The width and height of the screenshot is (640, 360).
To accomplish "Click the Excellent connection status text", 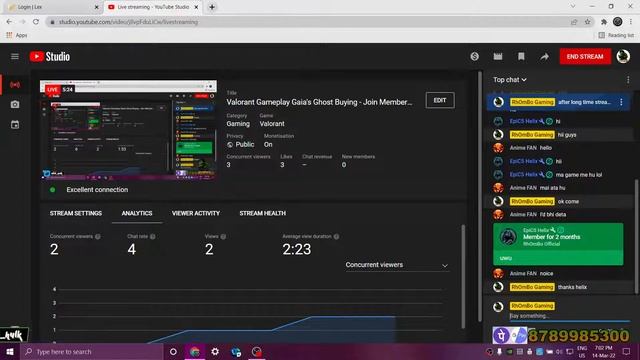I will [x=97, y=190].
